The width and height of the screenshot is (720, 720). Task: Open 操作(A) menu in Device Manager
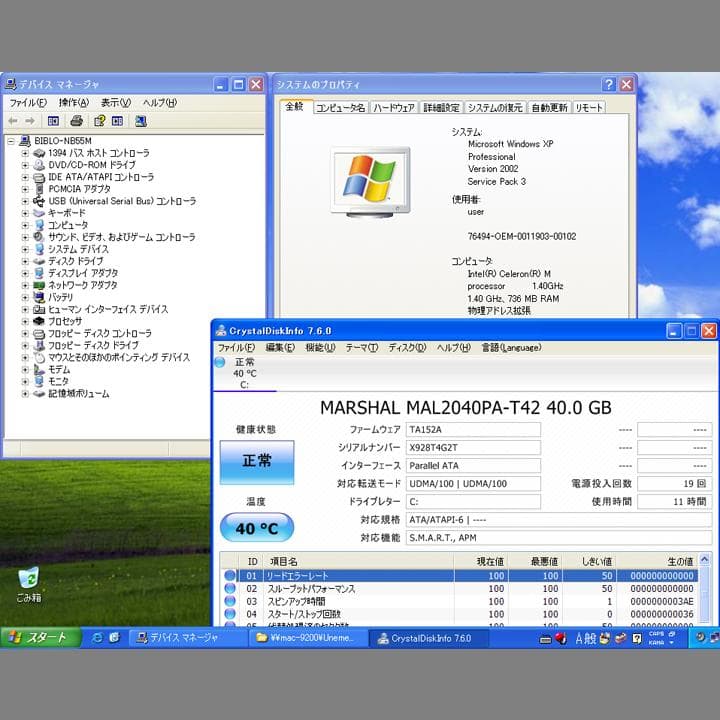73,103
